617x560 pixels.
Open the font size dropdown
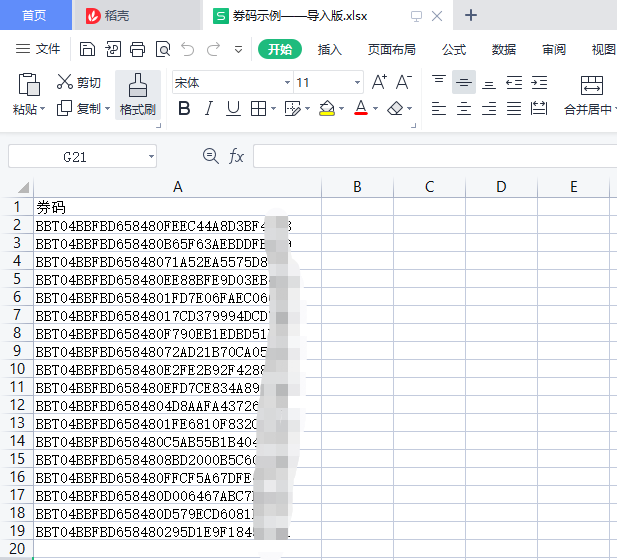pos(357,83)
